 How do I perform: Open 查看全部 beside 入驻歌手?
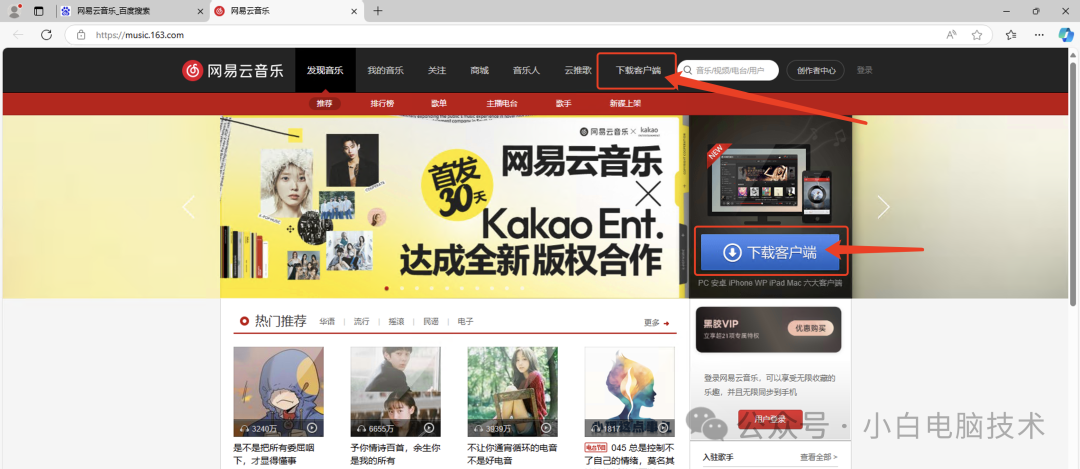coord(818,457)
